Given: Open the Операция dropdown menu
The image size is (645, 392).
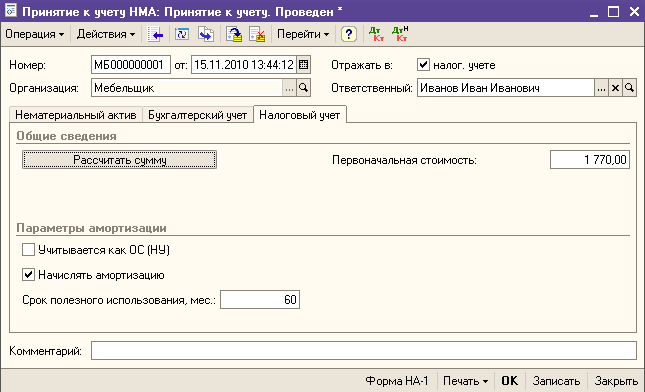Looking at the screenshot, I should (35, 34).
